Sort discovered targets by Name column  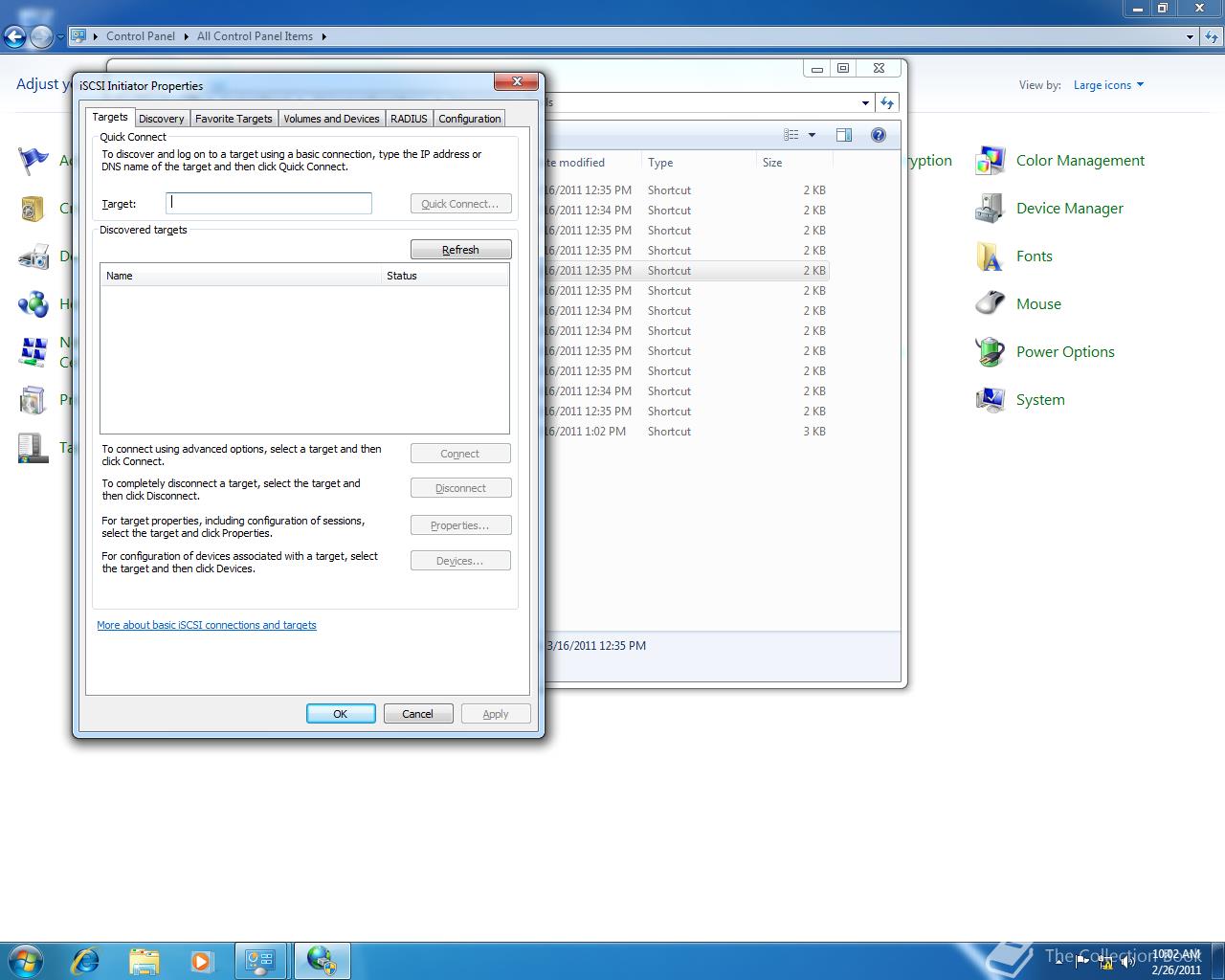(241, 276)
